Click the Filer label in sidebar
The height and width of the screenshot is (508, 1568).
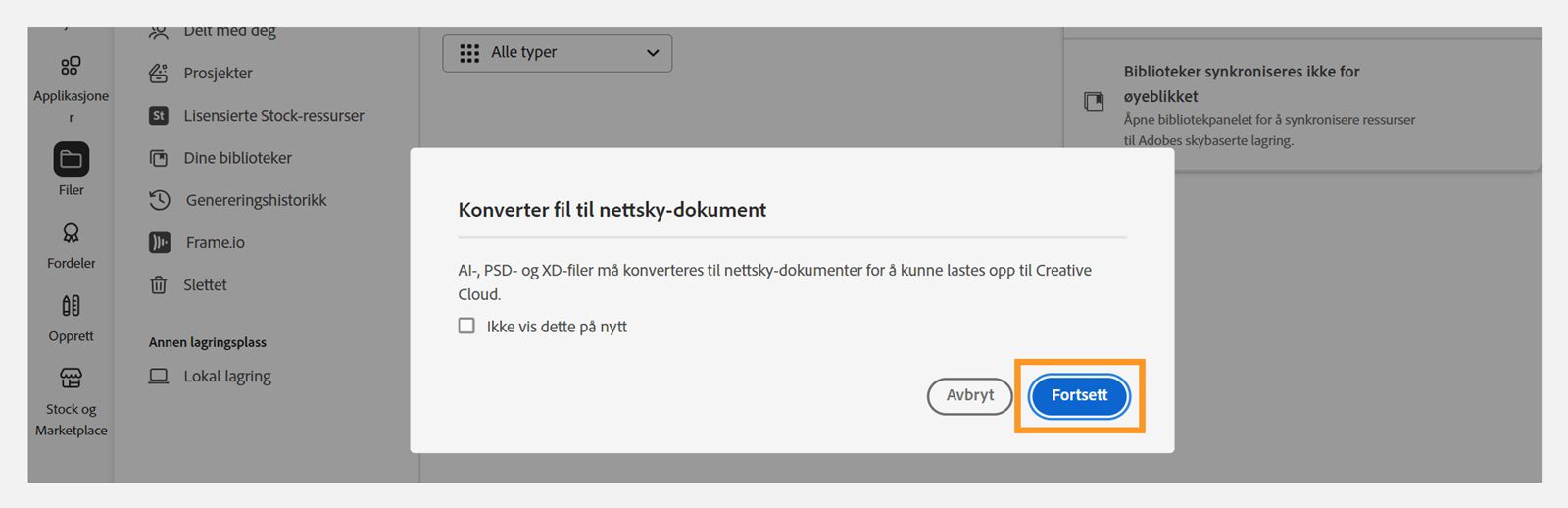point(71,190)
